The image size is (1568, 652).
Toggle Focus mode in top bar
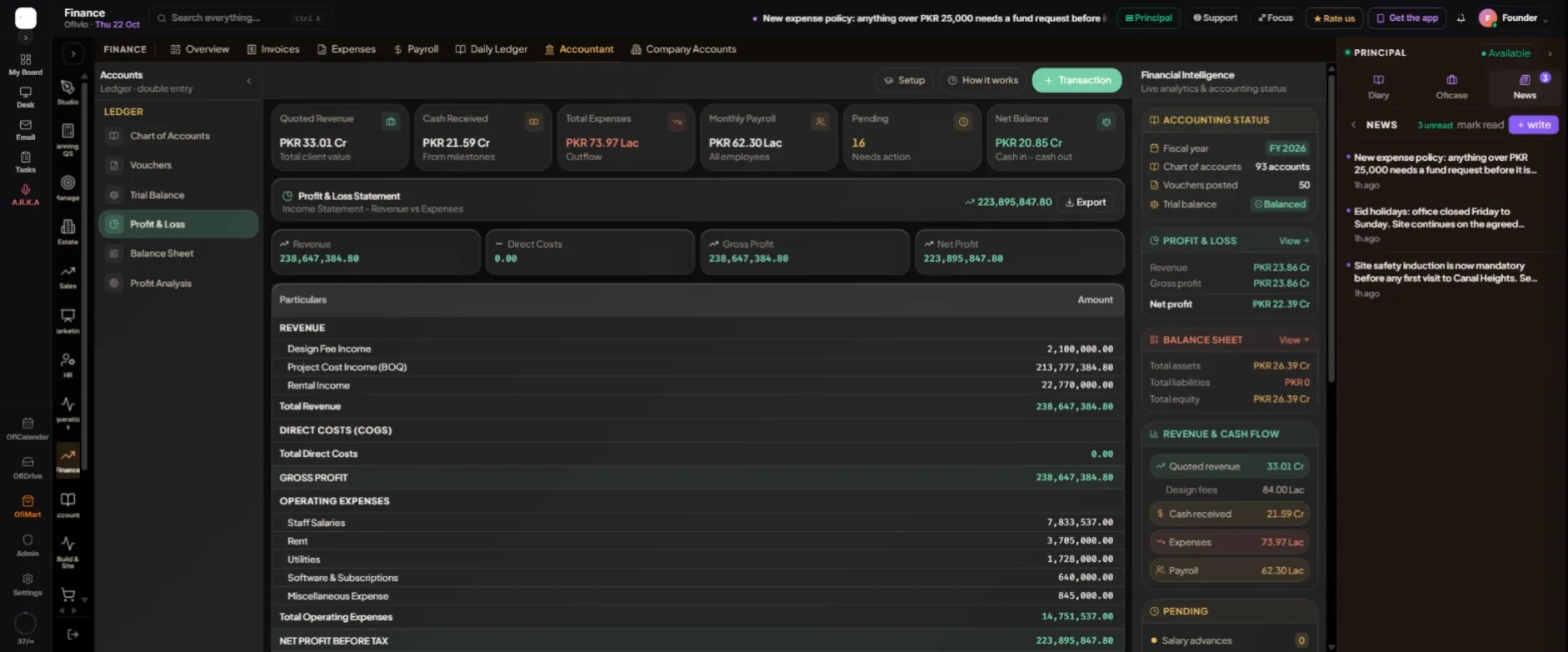1276,18
